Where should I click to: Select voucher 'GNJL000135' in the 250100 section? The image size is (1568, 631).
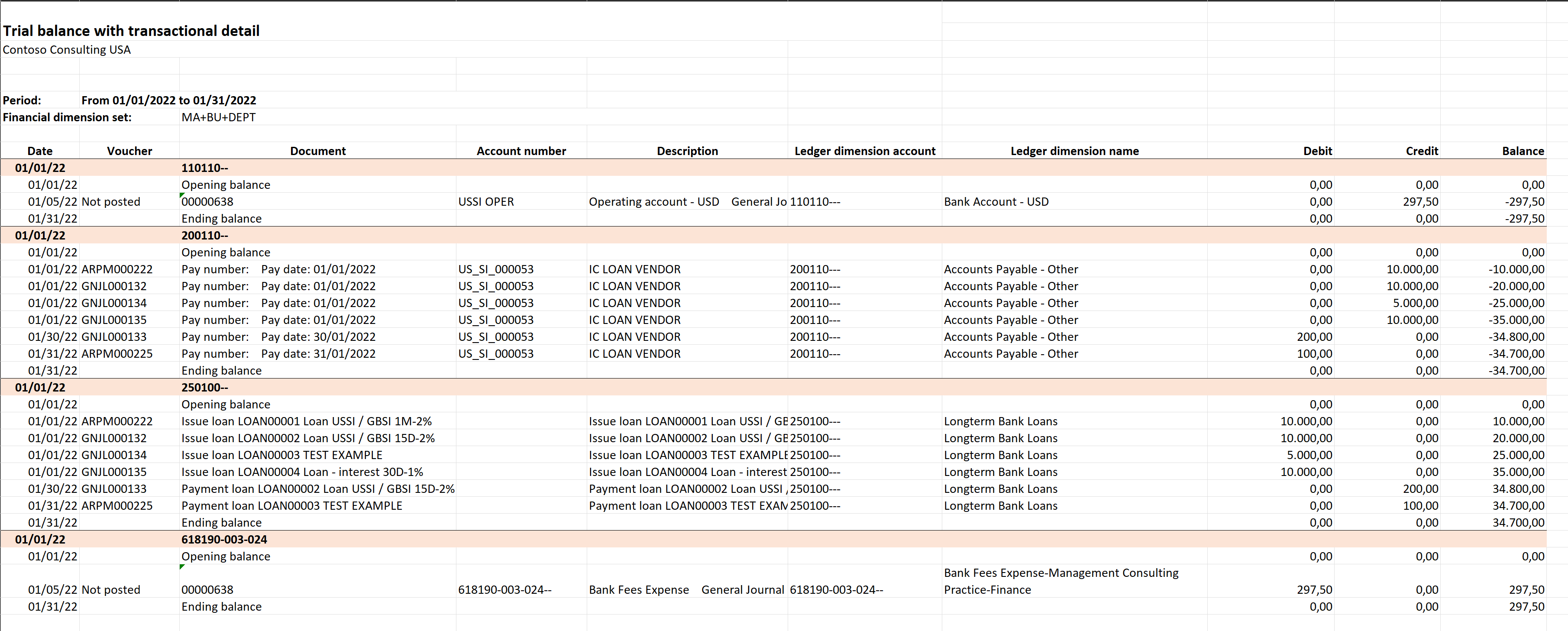click(114, 472)
